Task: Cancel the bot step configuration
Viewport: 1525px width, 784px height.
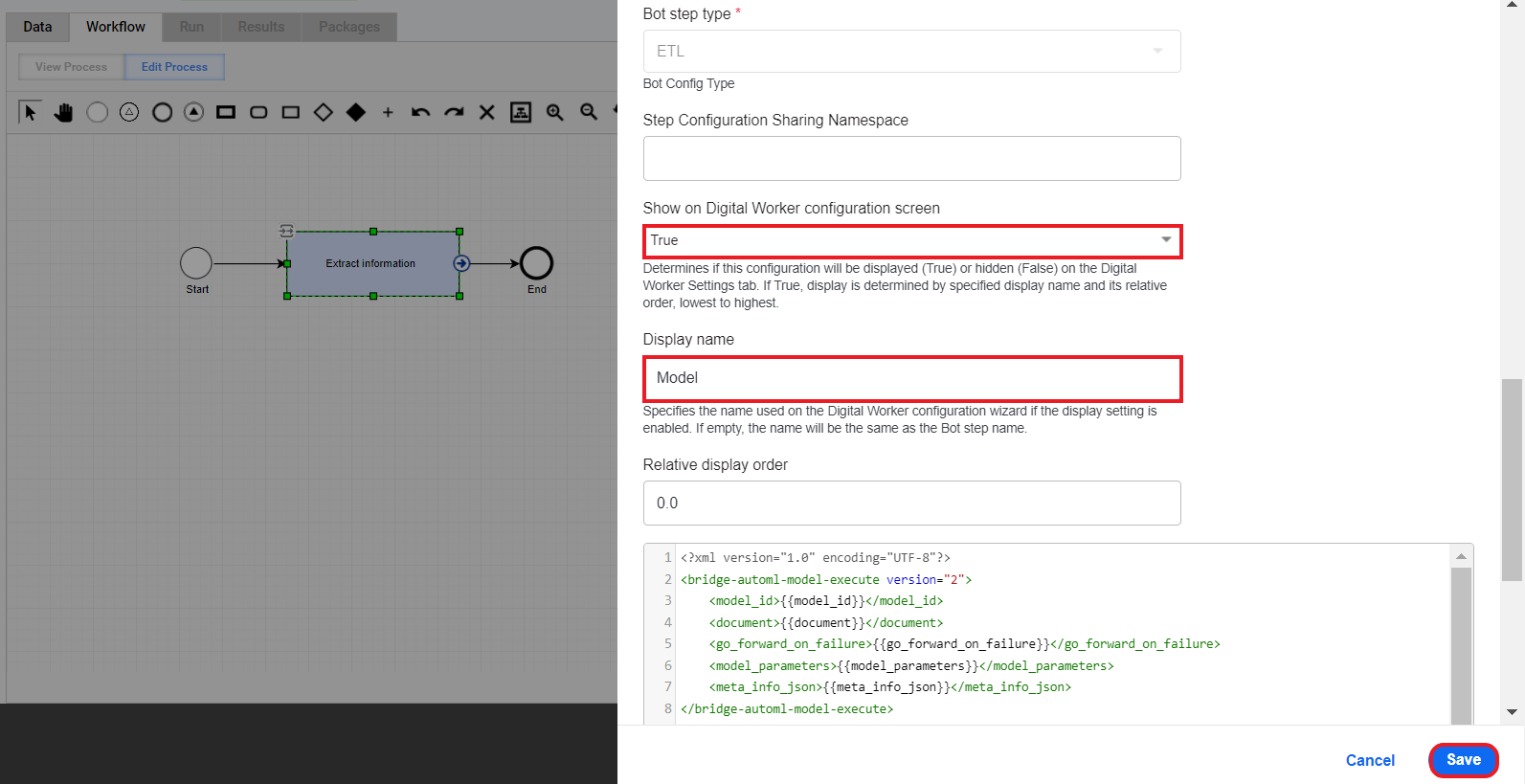Action: [1370, 760]
